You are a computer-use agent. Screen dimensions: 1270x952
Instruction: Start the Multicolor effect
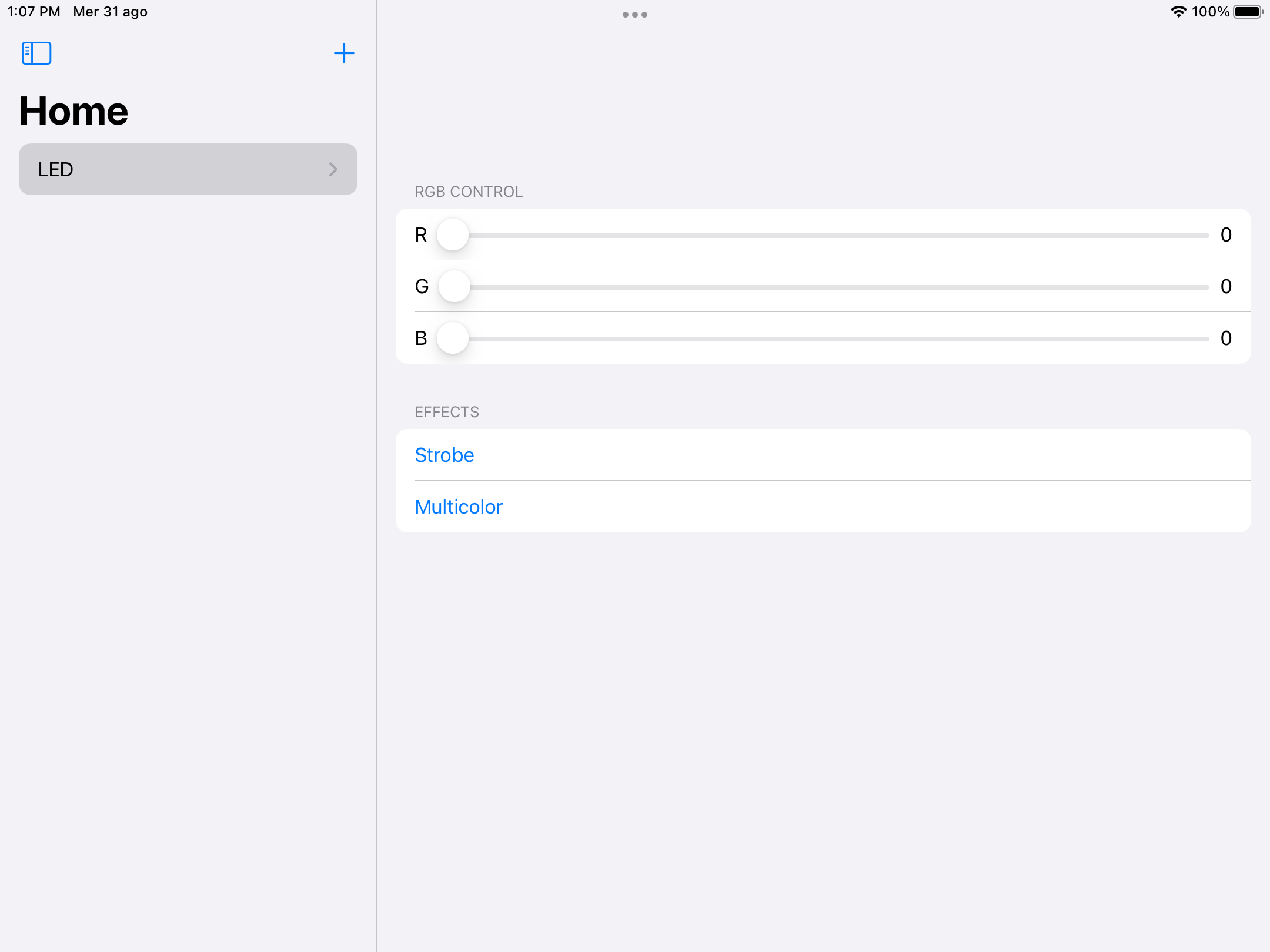[x=459, y=507]
